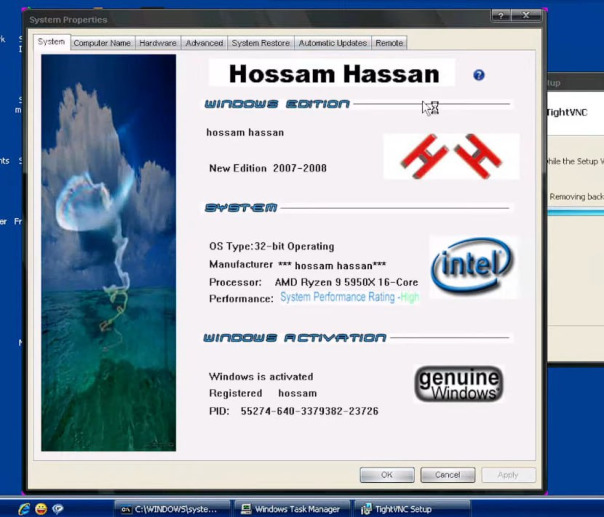
Task: Click the 'Windows is activated' text
Action: click(261, 376)
